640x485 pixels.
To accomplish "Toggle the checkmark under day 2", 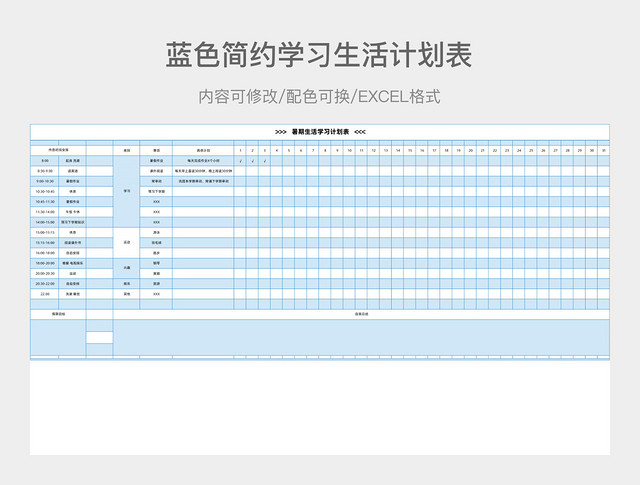I will 252,161.
